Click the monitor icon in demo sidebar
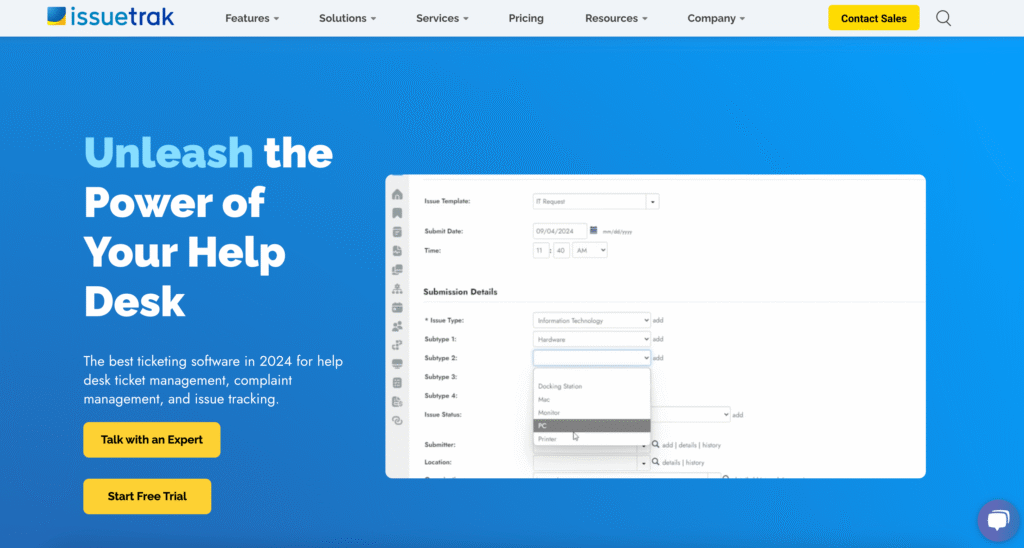The height and width of the screenshot is (548, 1024). pos(397,364)
